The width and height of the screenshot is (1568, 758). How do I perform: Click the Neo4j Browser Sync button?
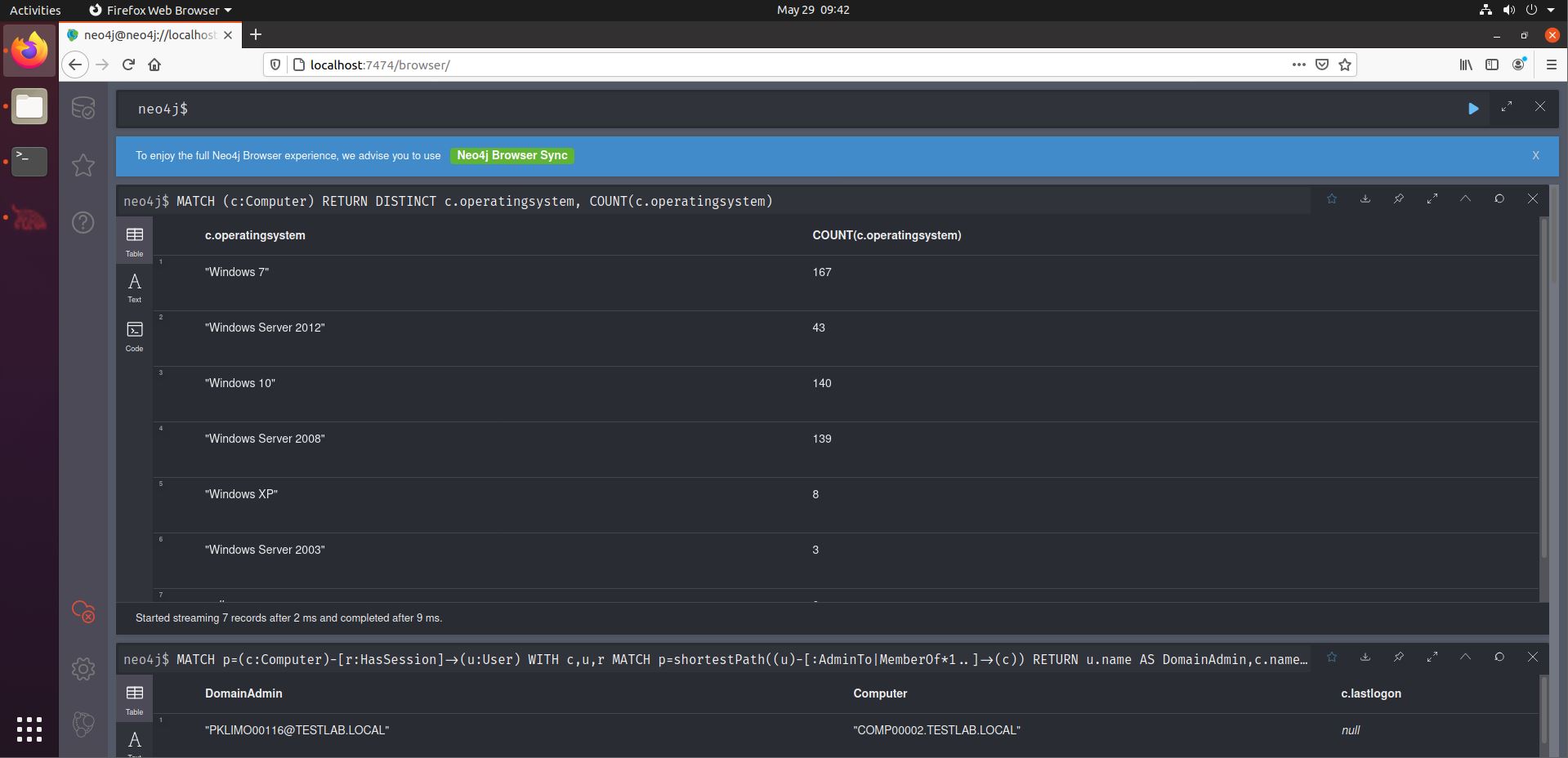click(x=512, y=155)
